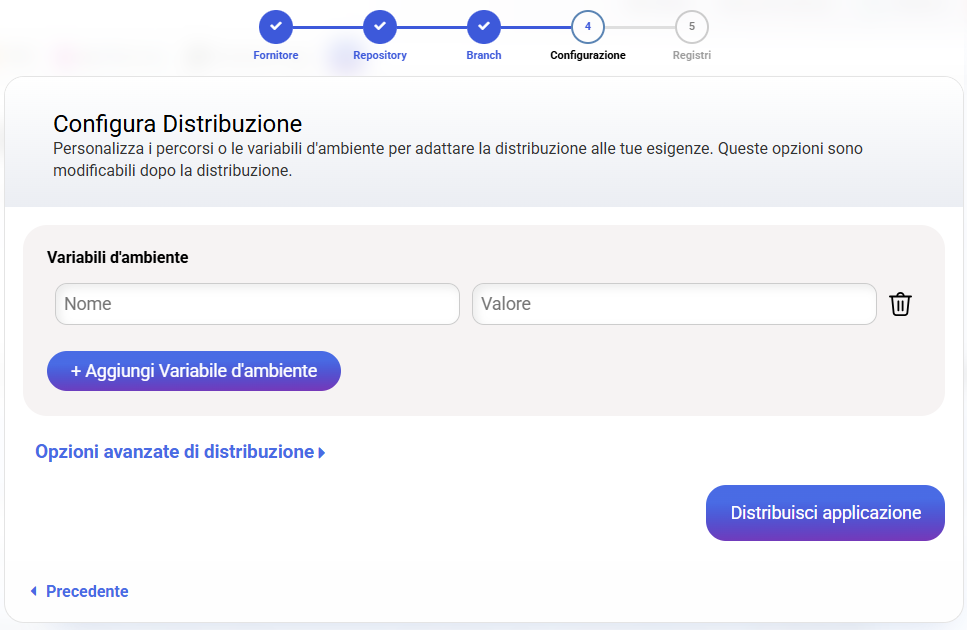Open the Registri step label
The height and width of the screenshot is (630, 967).
tap(692, 55)
